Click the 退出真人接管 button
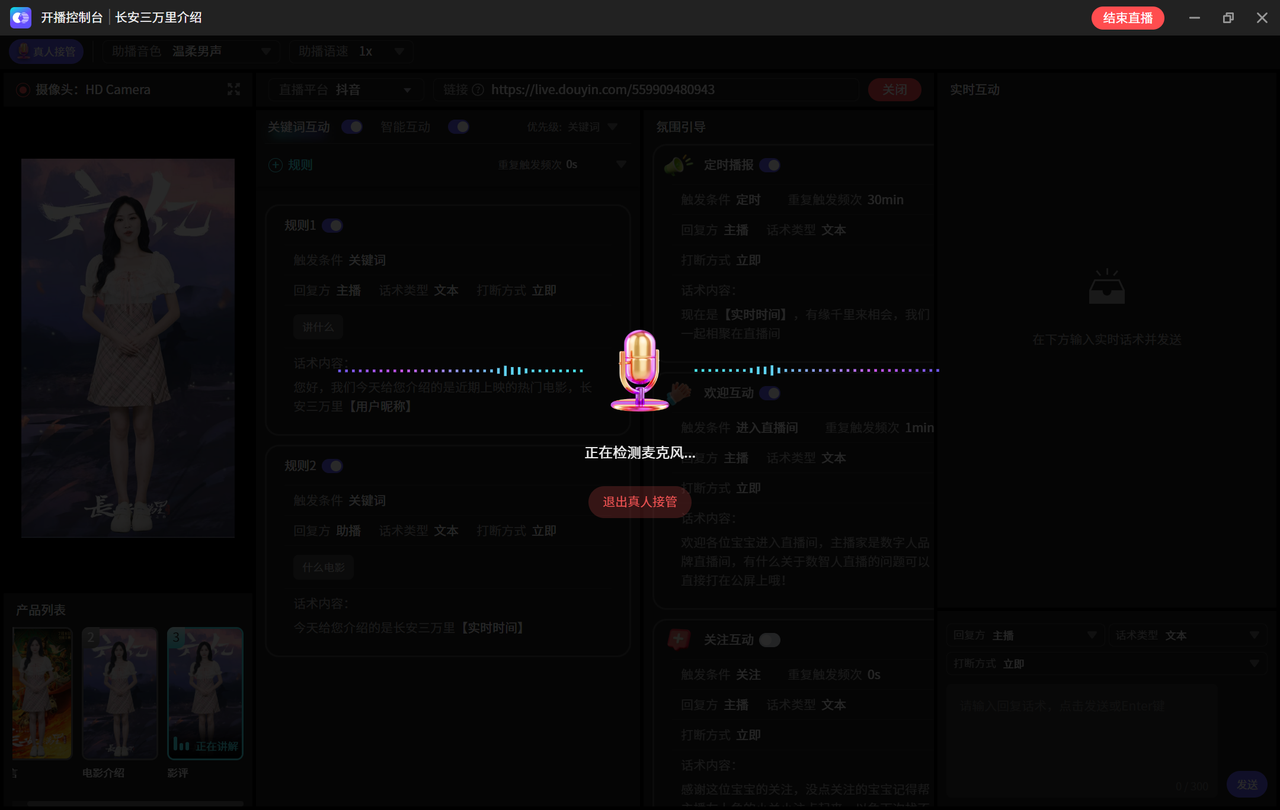The image size is (1280, 810). pyautogui.click(x=640, y=501)
